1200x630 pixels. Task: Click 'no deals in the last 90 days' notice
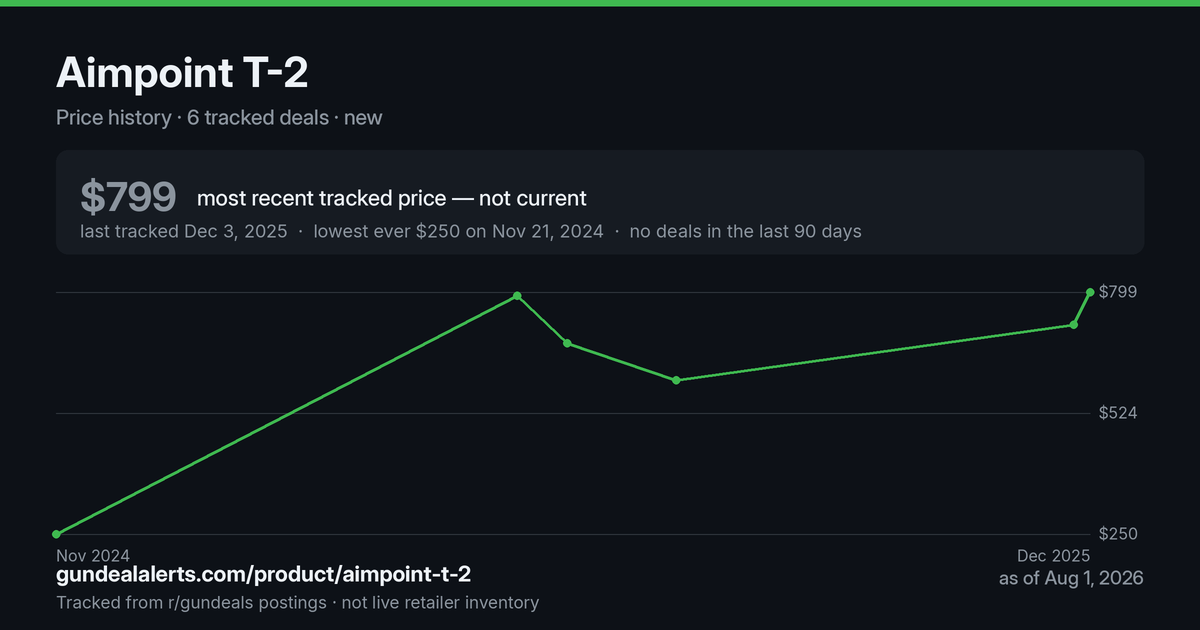(x=745, y=231)
